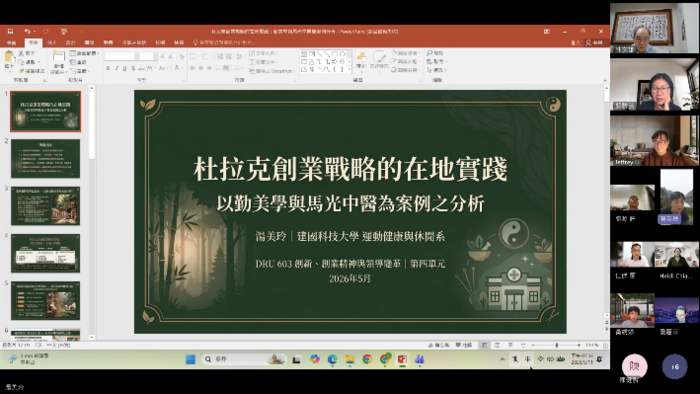The image size is (700, 394).
Task: Convert to SmartArt graphic button
Action: pos(271,71)
